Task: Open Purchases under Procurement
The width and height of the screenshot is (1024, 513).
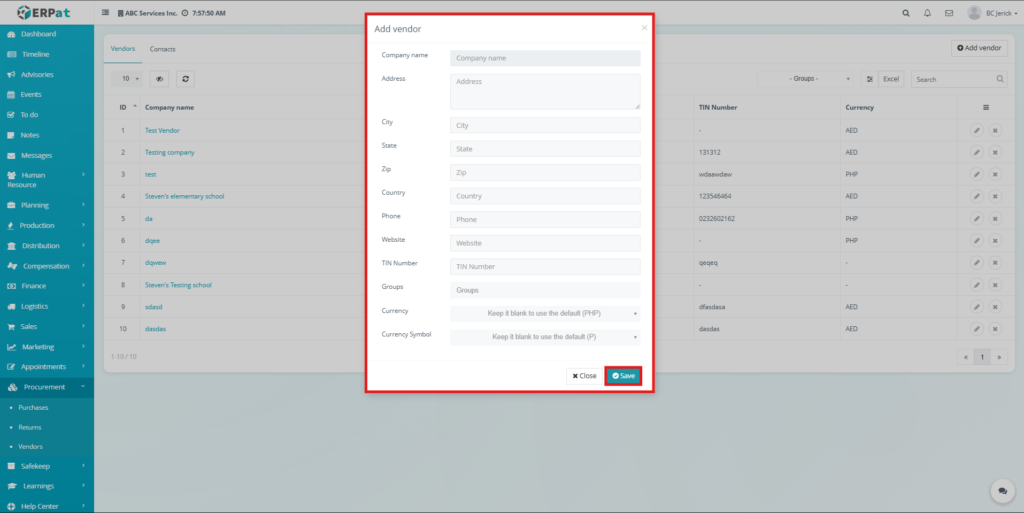Action: click(x=33, y=407)
